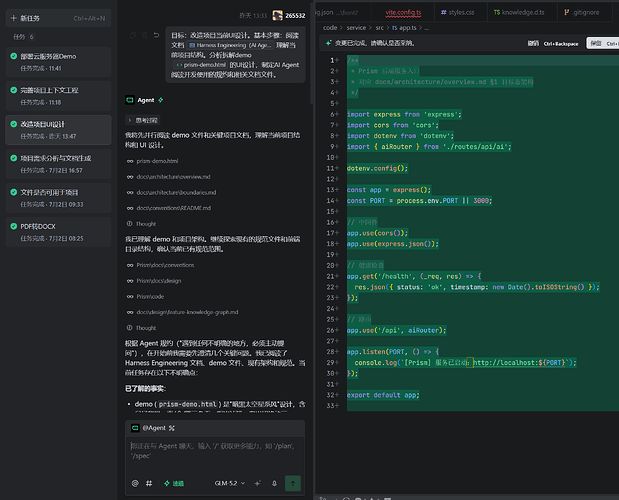Toggle the green fast mode button

(x=174, y=483)
